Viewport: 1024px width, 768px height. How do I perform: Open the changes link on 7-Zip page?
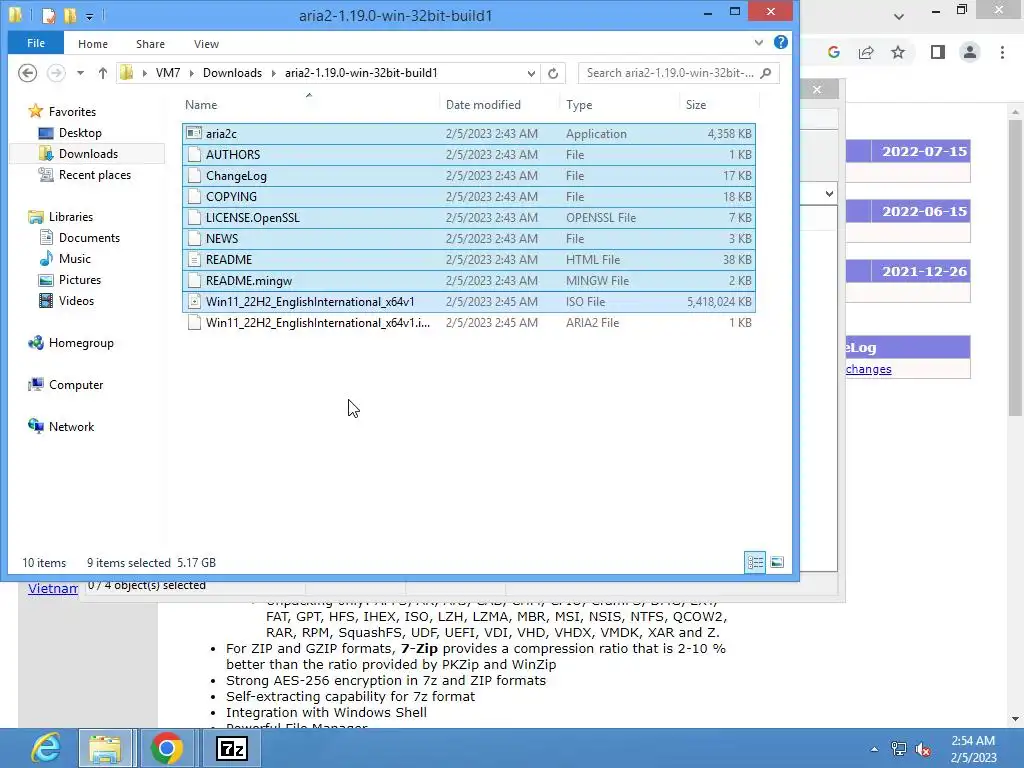click(869, 369)
